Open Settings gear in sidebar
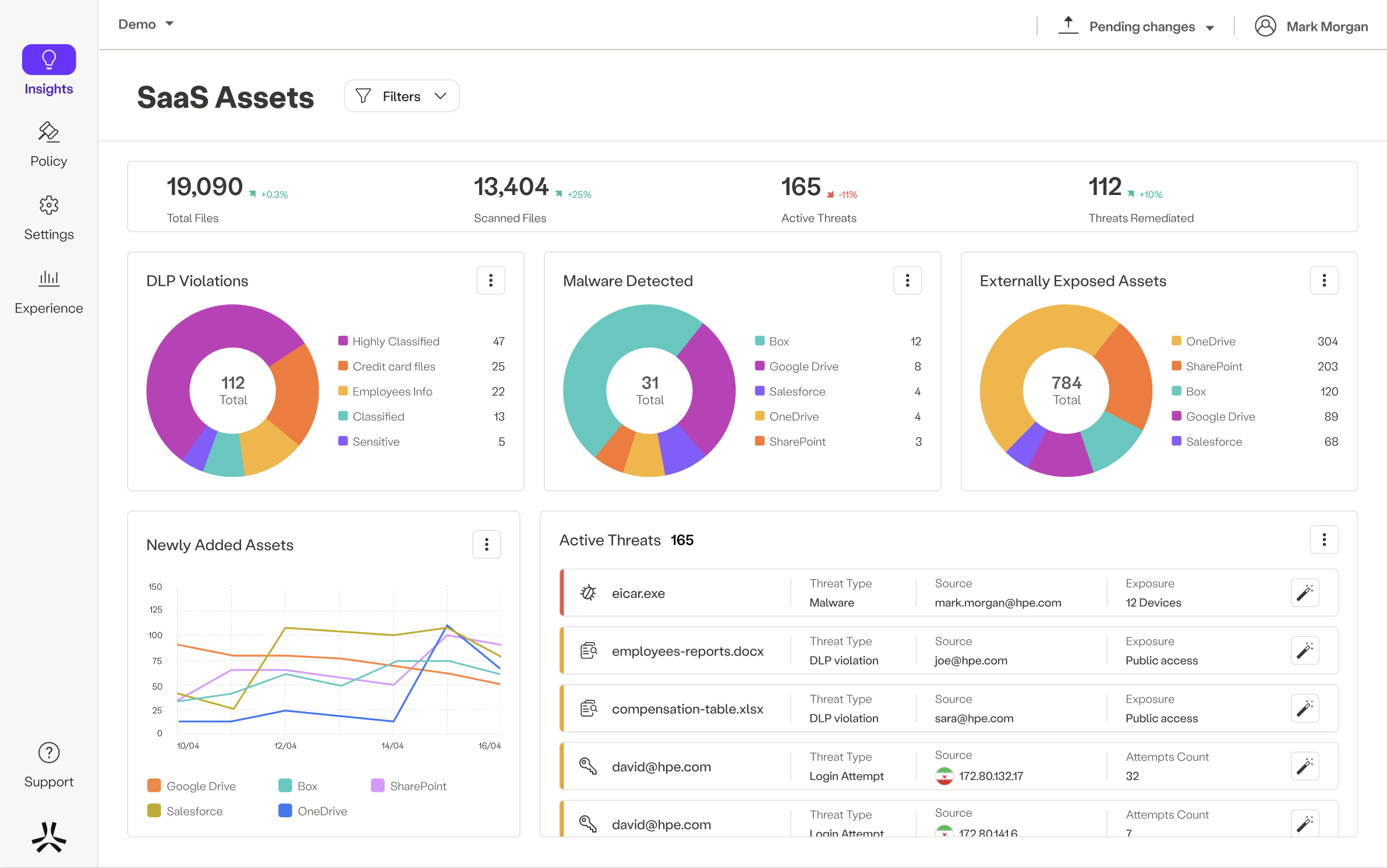The width and height of the screenshot is (1387, 868). [49, 206]
